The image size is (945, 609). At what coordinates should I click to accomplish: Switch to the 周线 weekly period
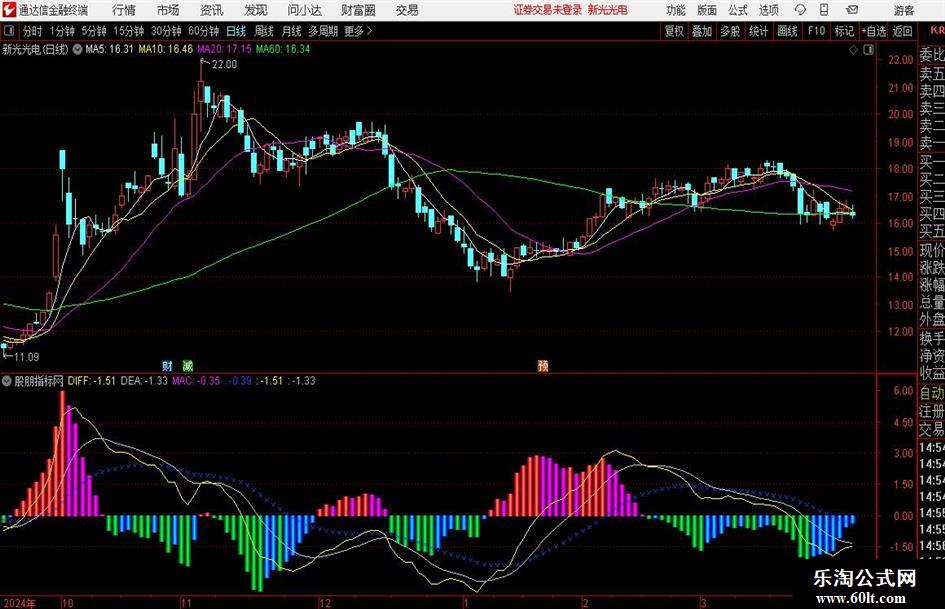coord(263,31)
